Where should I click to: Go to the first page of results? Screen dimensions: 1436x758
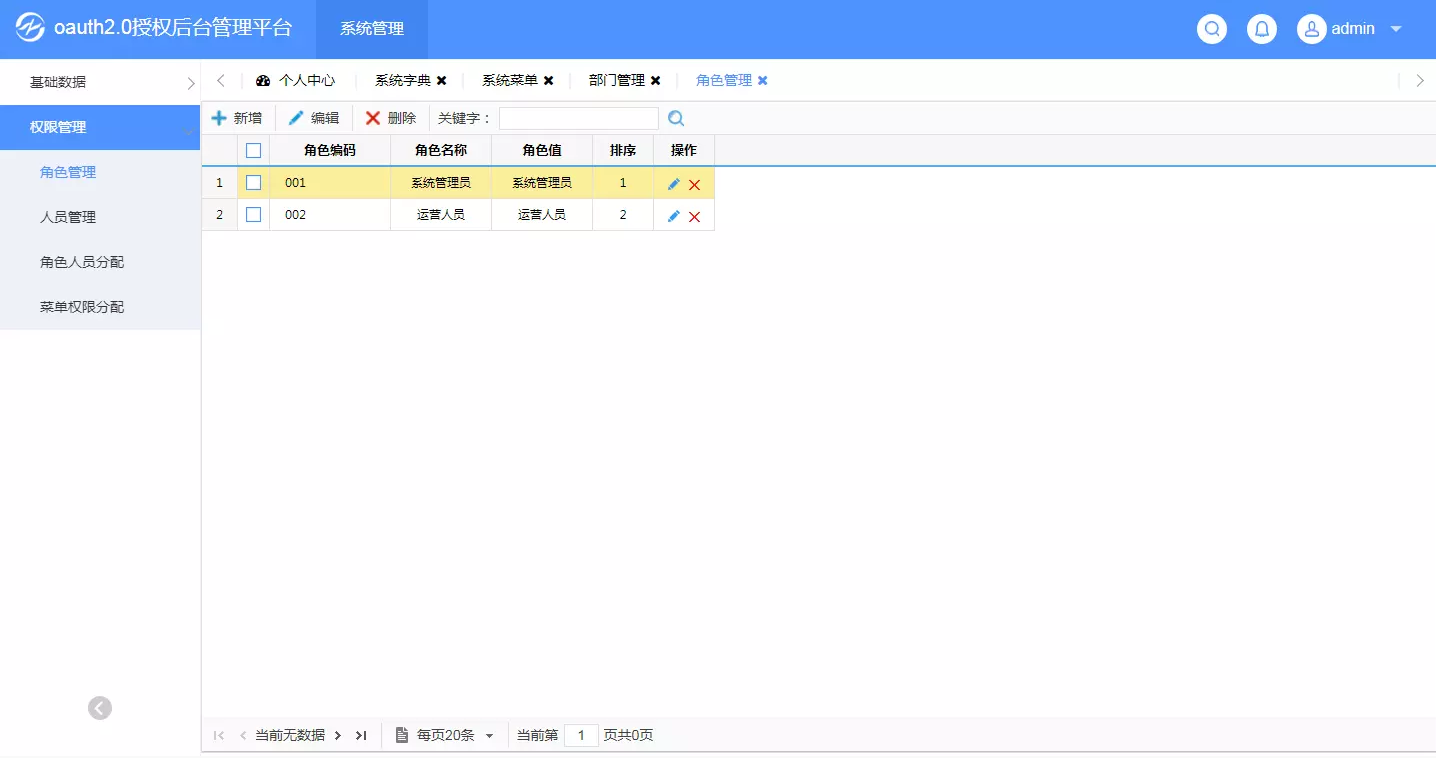[219, 736]
